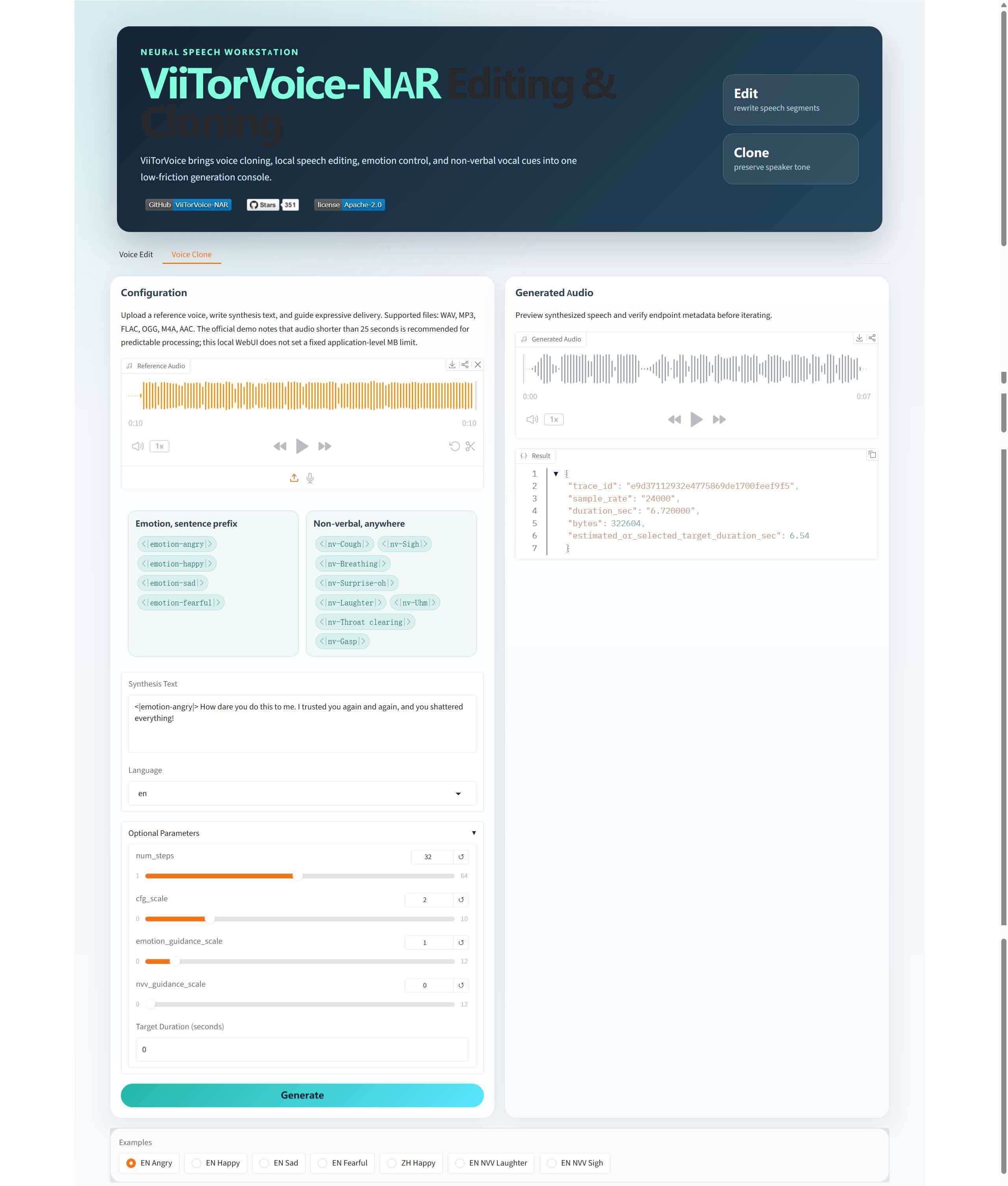Change Generated Audio speed 1x
Viewport: 1008px width, 1186px height.
pos(554,419)
